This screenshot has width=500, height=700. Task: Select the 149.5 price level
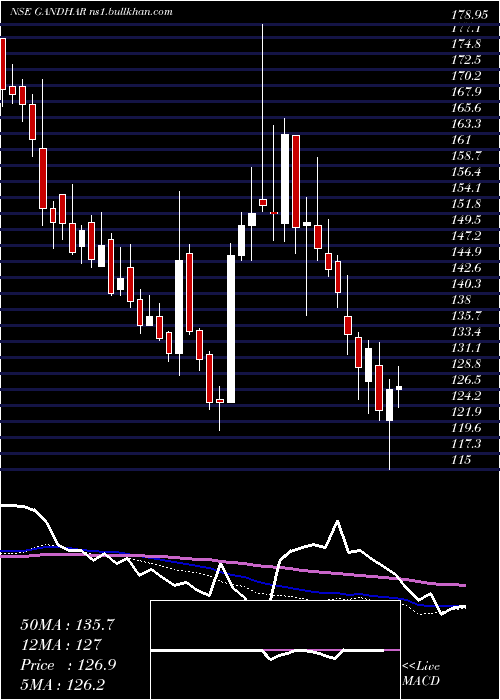point(467,220)
